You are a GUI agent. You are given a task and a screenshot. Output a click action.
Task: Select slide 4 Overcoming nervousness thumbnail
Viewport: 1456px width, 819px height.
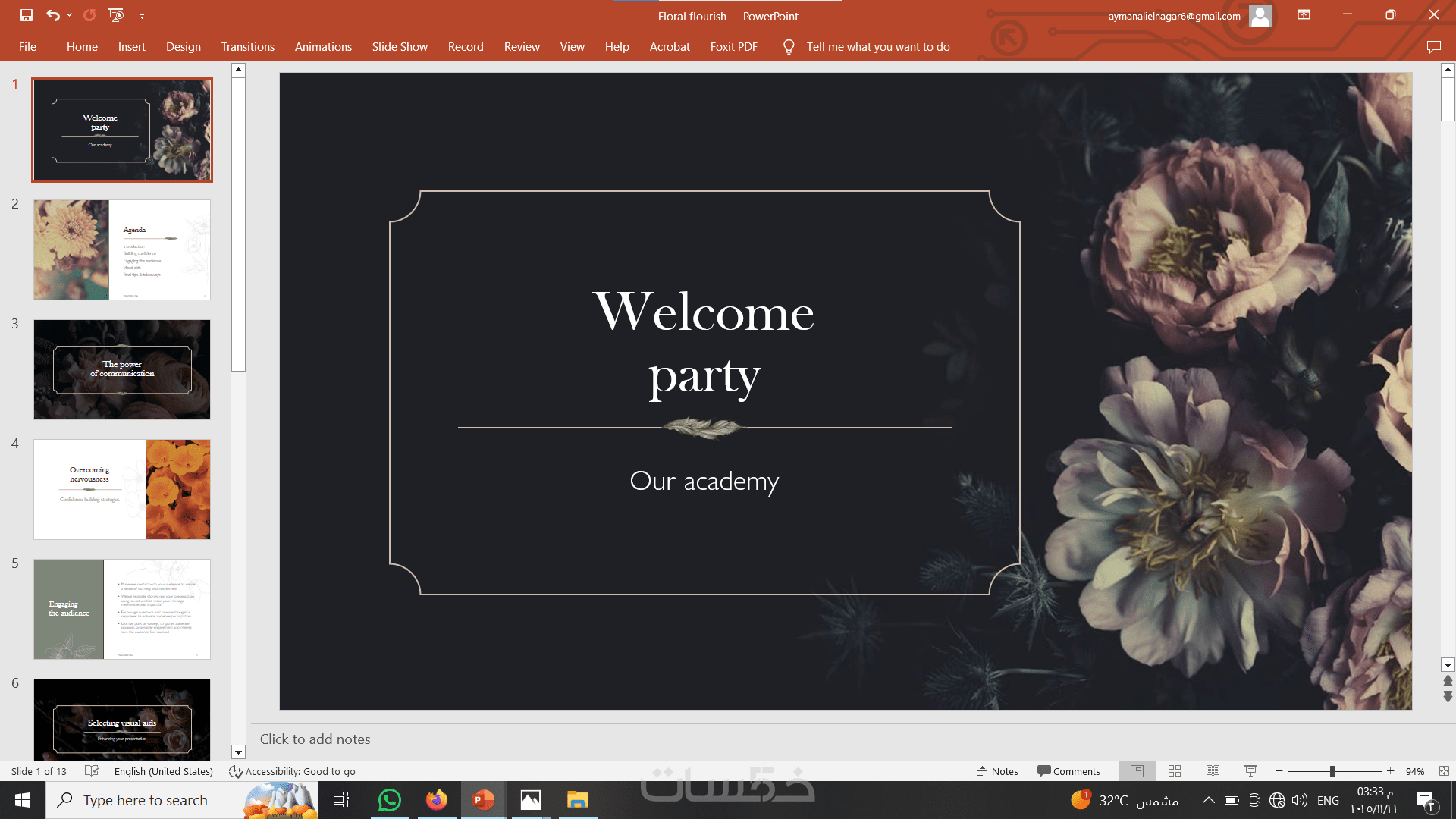(122, 489)
